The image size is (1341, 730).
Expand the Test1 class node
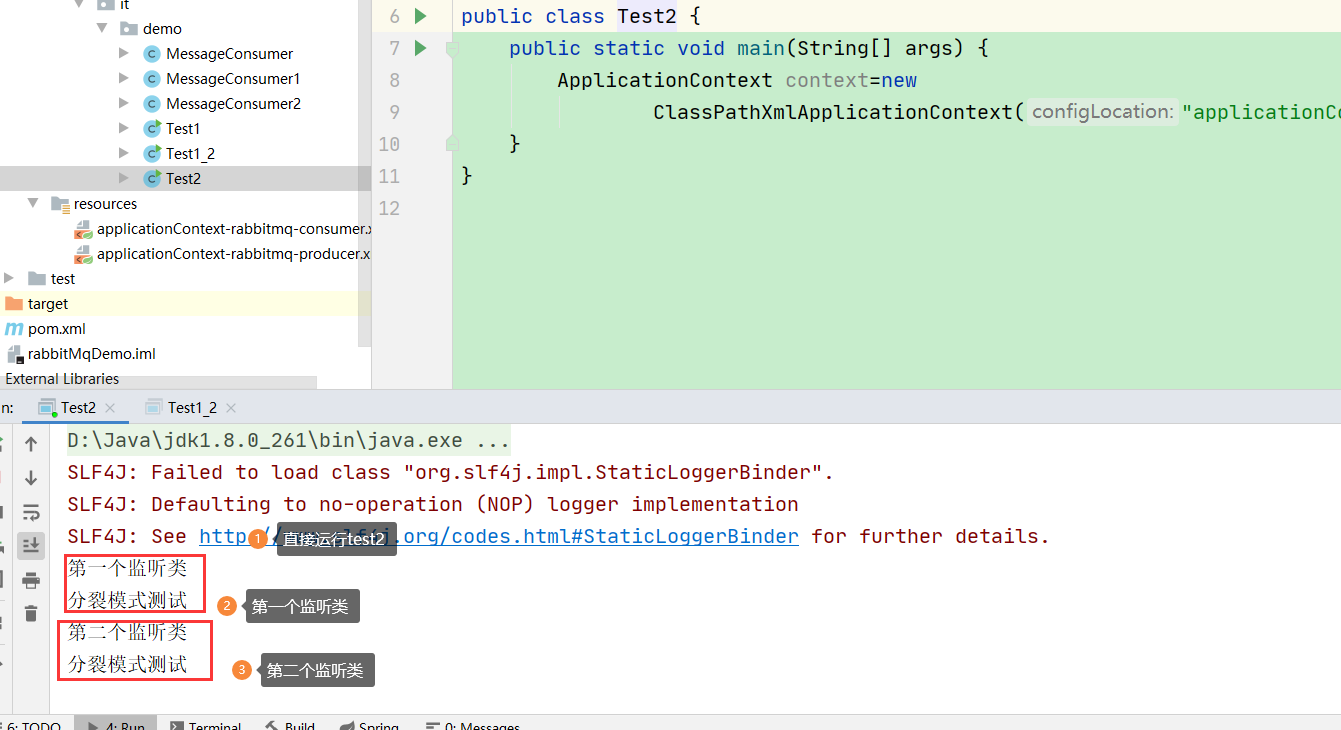pos(124,128)
